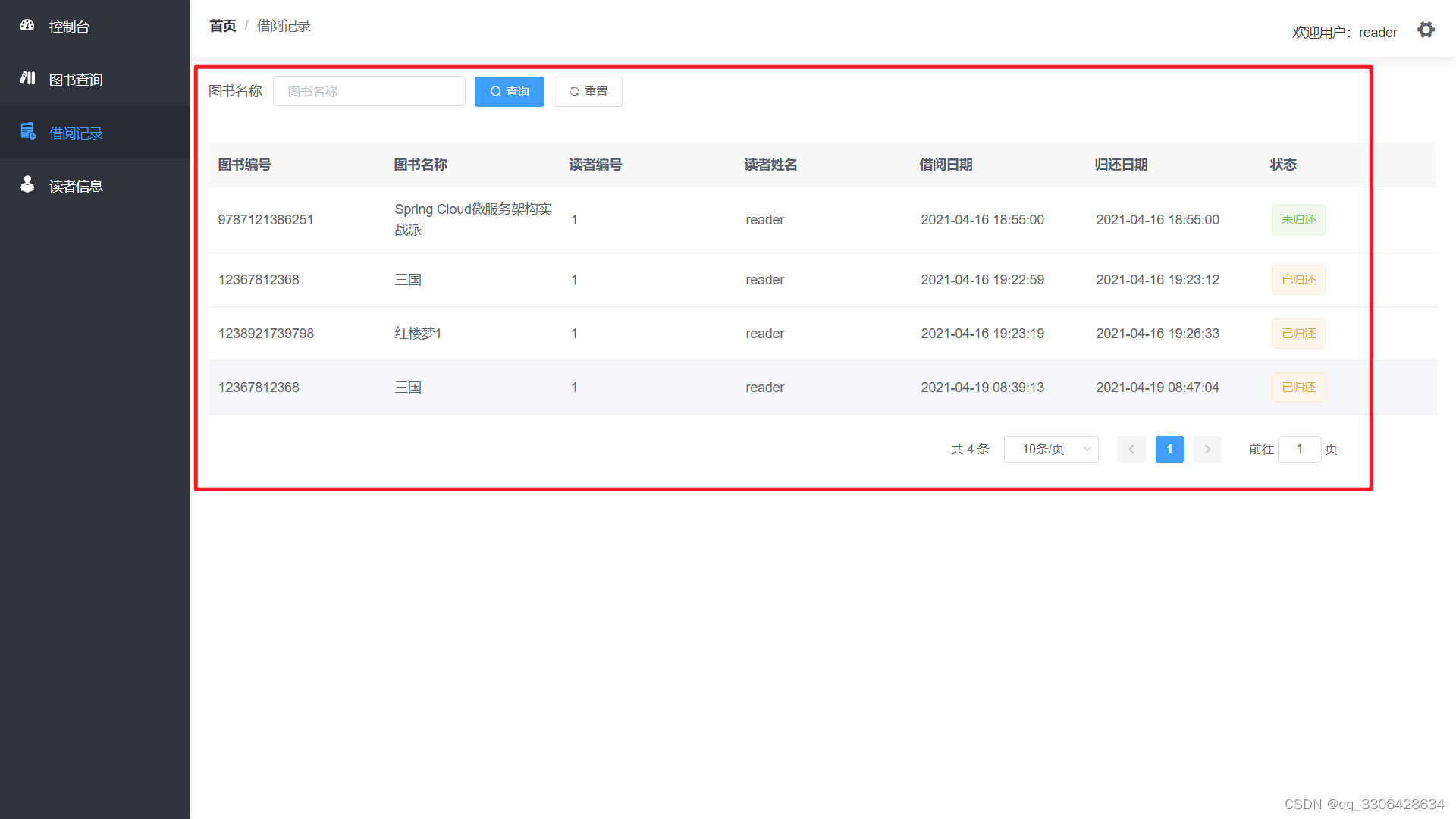Screen dimensions: 1456x819
Task: Open the settings gear icon
Action: (x=1426, y=30)
